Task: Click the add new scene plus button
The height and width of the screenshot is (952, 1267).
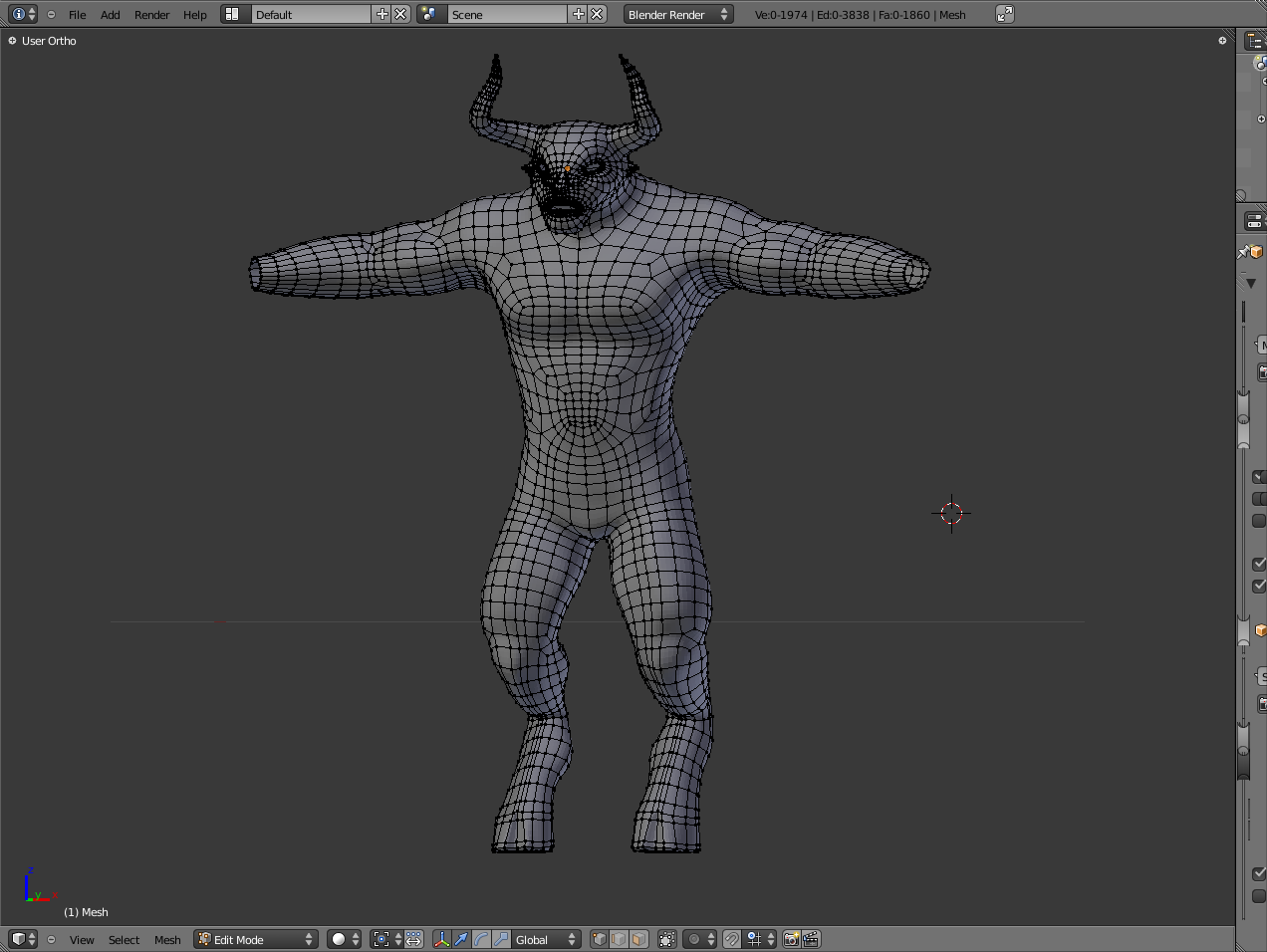Action: [579, 14]
